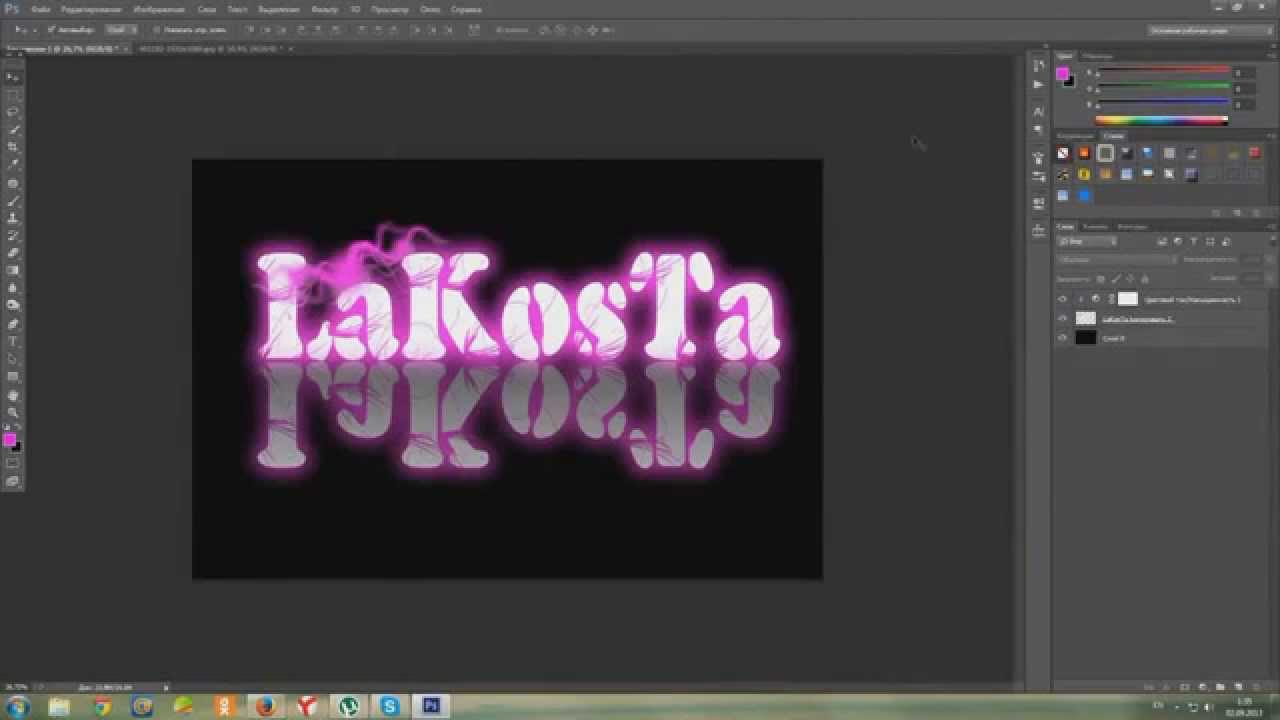
Task: Open Firefox from the Windows taskbar
Action: click(x=265, y=707)
